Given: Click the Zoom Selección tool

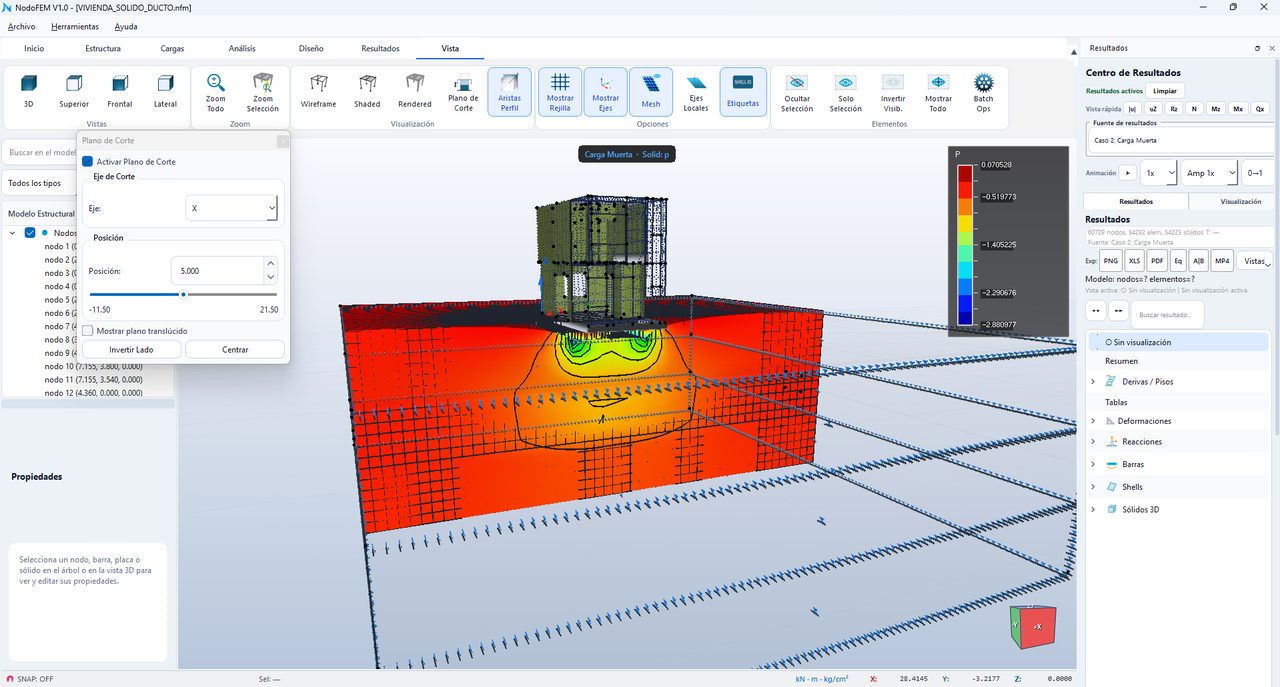Looking at the screenshot, I should pyautogui.click(x=263, y=91).
